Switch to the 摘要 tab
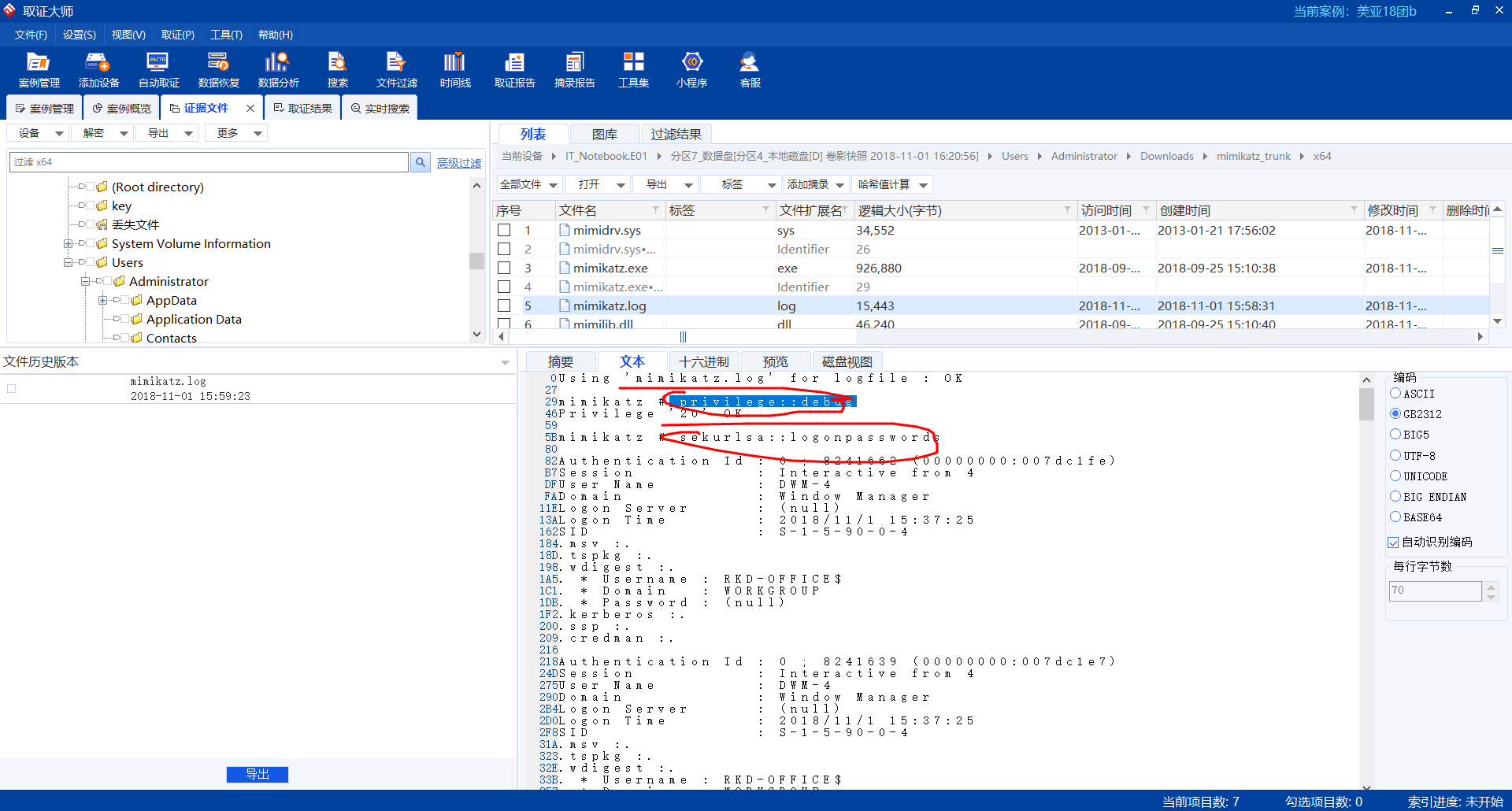This screenshot has width=1512, height=811. pos(561,362)
